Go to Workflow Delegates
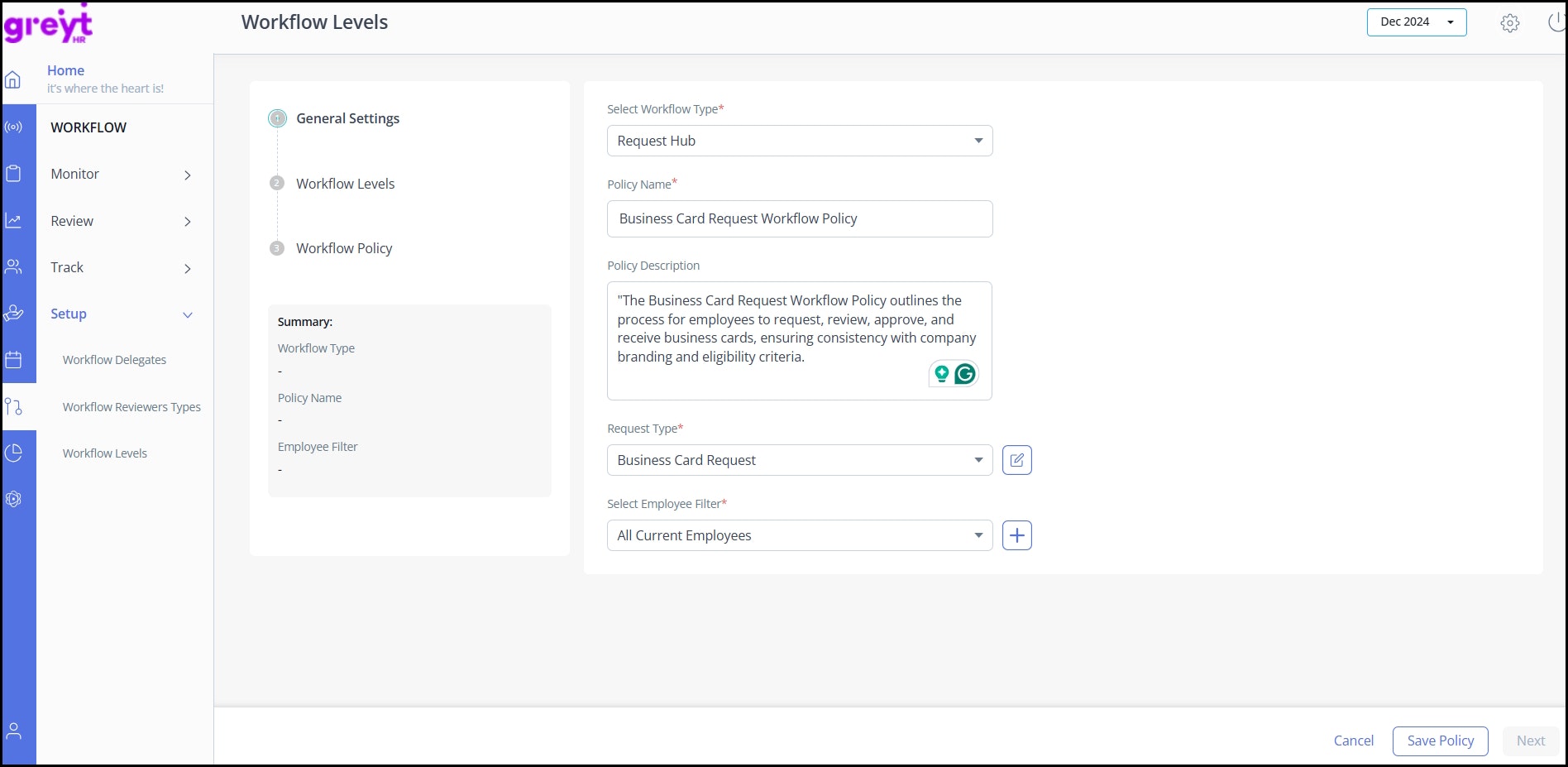 (114, 360)
